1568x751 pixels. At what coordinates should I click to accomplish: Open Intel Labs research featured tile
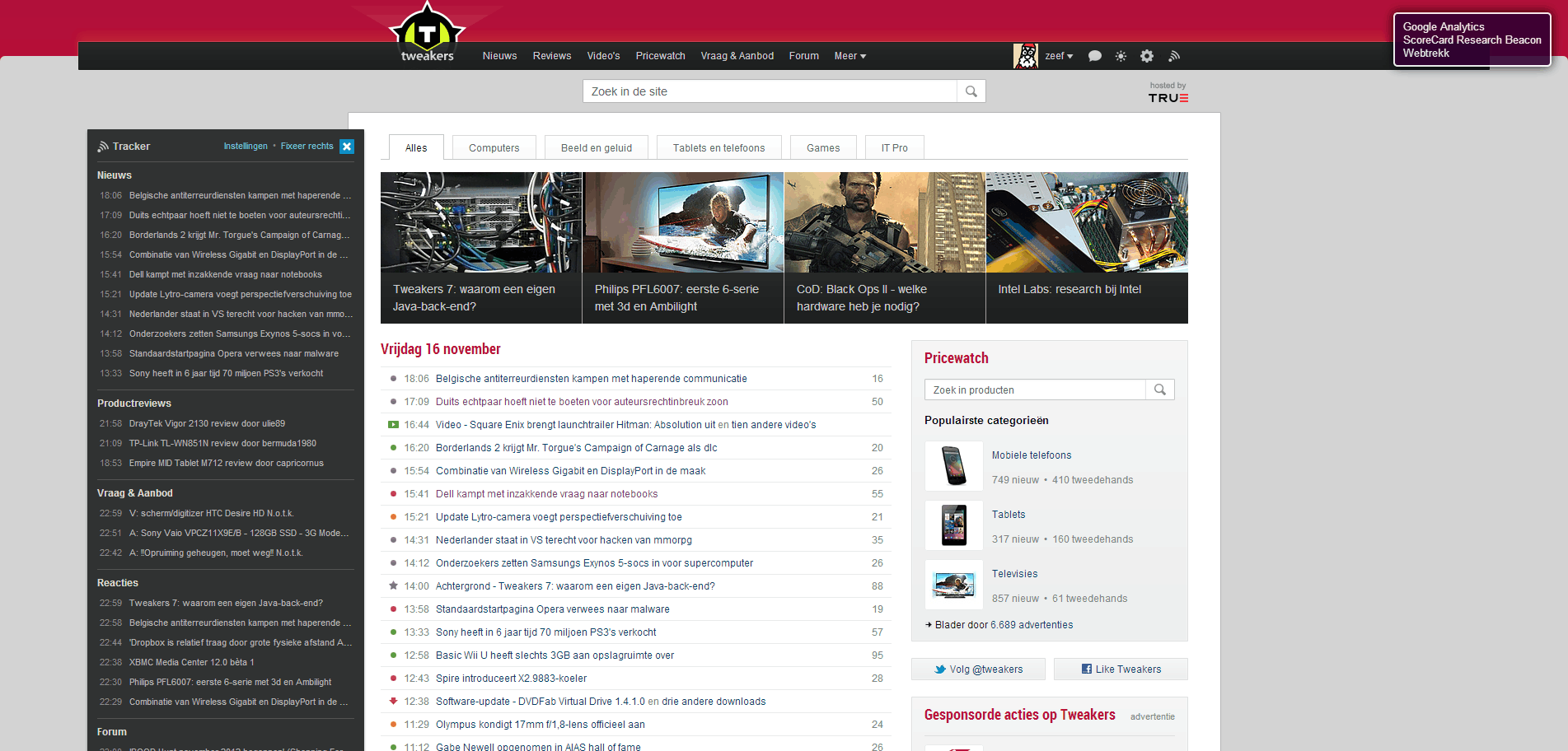[1087, 248]
